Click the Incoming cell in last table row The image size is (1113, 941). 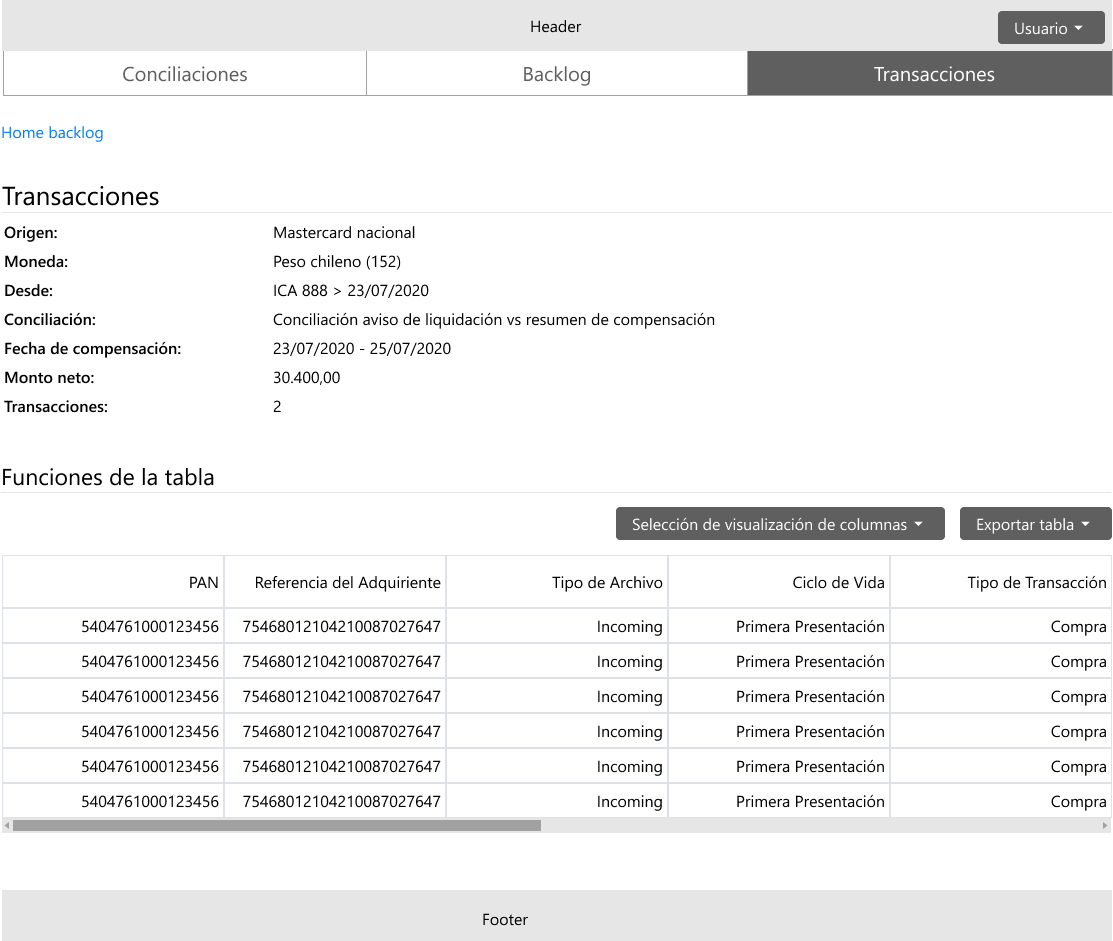pyautogui.click(x=629, y=801)
